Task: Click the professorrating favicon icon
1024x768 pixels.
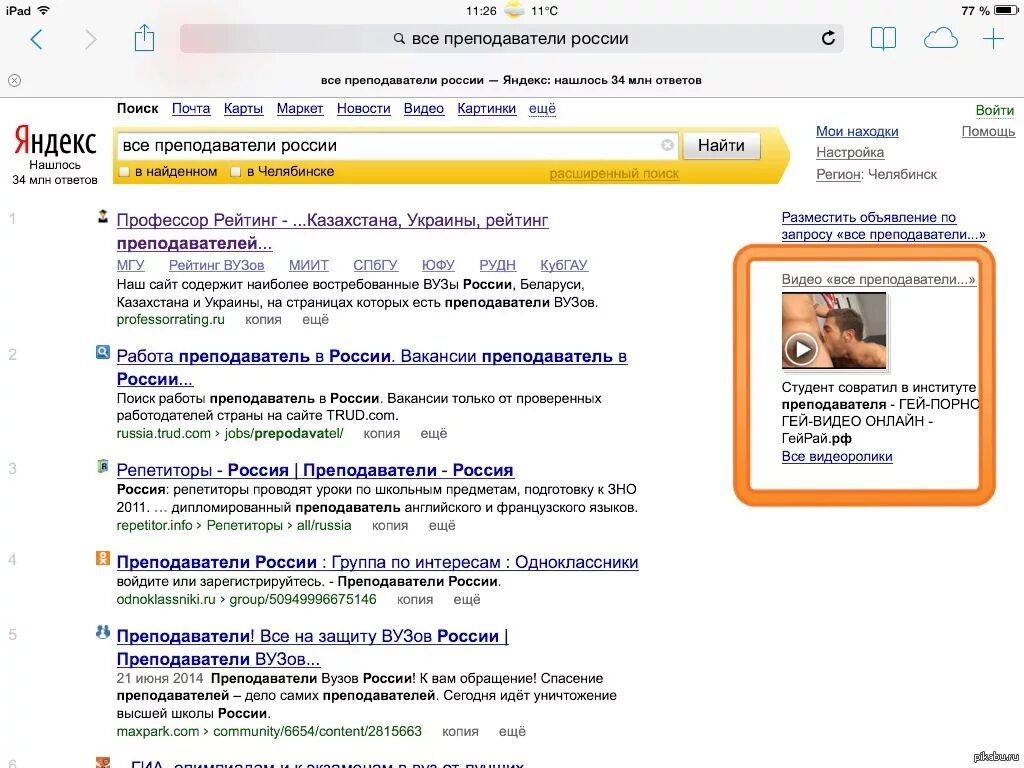Action: [x=103, y=216]
